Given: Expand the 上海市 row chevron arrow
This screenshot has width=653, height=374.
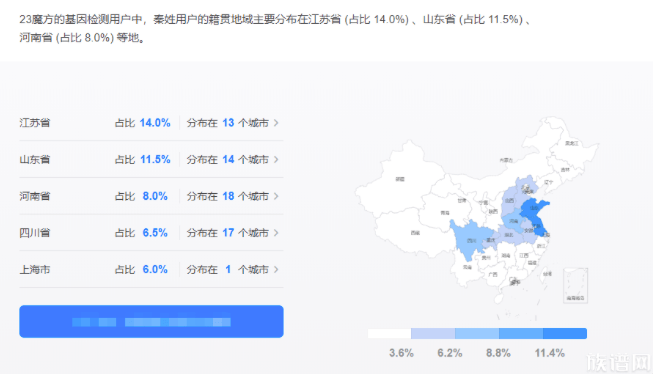Looking at the screenshot, I should click(276, 269).
